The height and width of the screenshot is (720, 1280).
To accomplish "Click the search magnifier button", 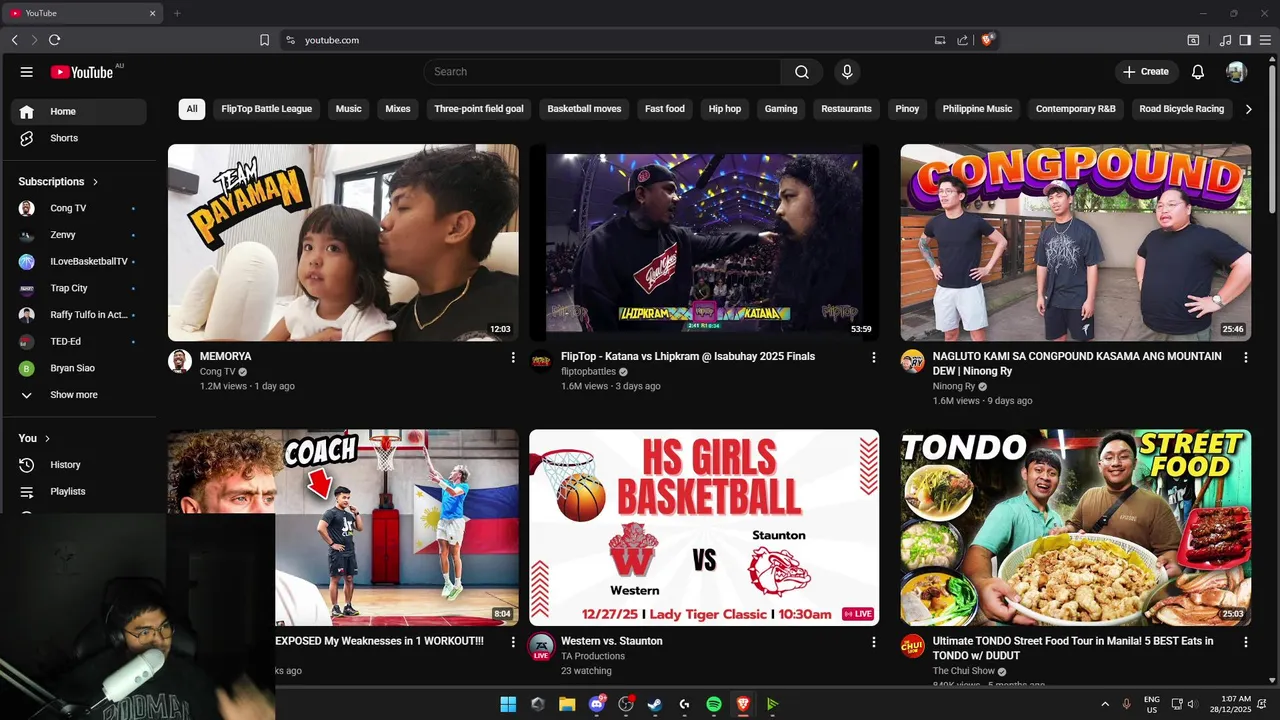I will click(802, 72).
